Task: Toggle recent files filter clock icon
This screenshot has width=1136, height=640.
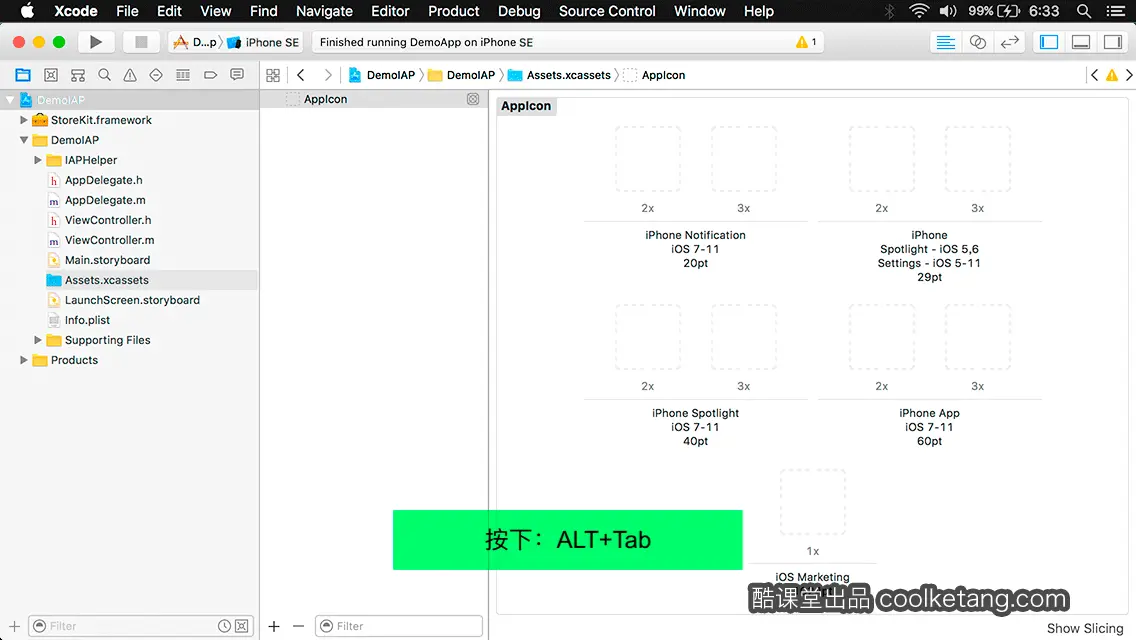Action: click(x=225, y=626)
